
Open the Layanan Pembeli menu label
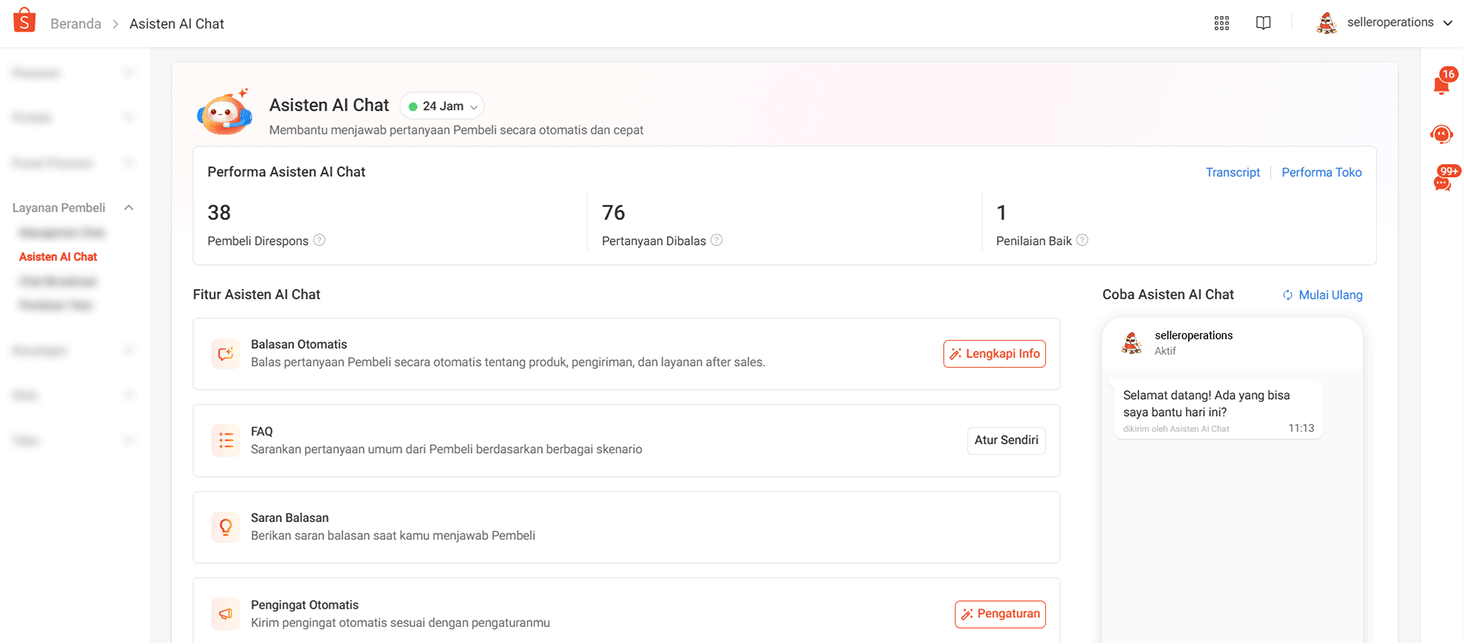pyautogui.click(x=59, y=208)
